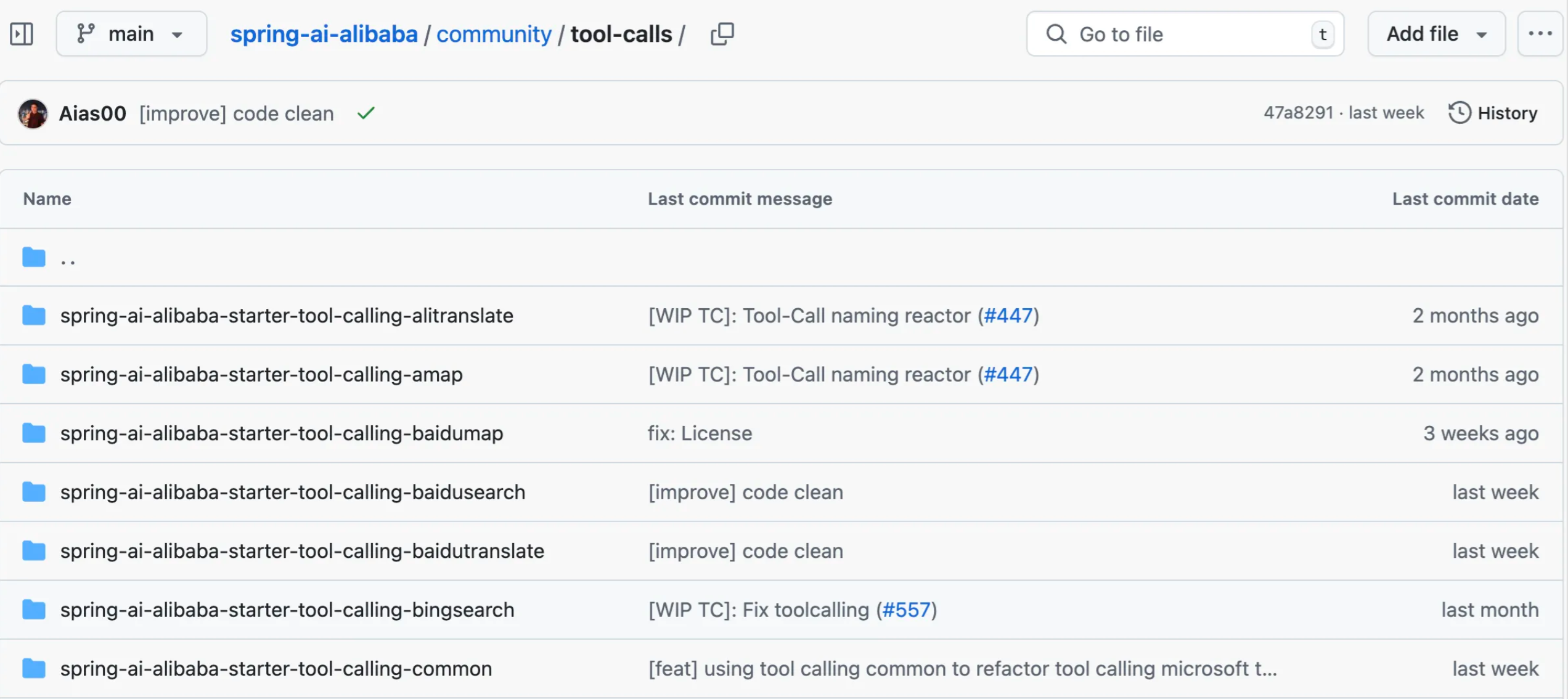This screenshot has width=1568, height=699.
Task: Click 'last week' date in baidusearch row
Action: click(x=1495, y=492)
